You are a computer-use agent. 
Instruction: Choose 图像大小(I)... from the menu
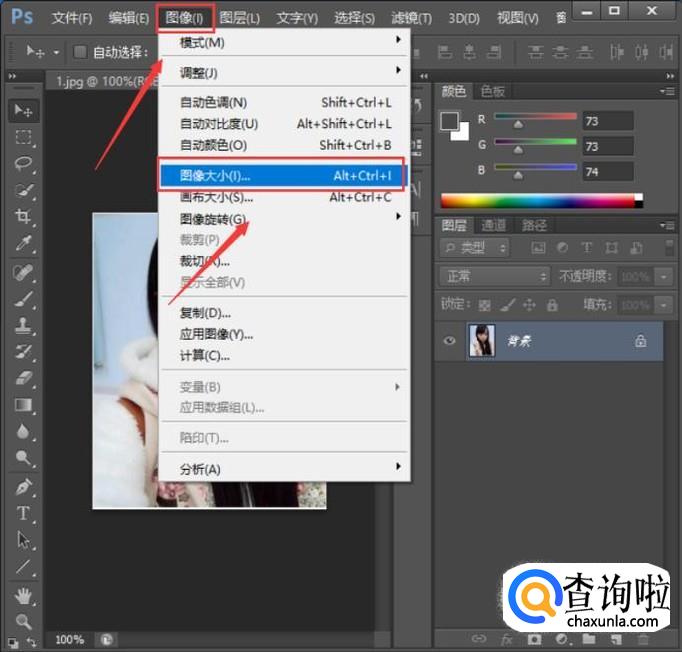point(284,176)
